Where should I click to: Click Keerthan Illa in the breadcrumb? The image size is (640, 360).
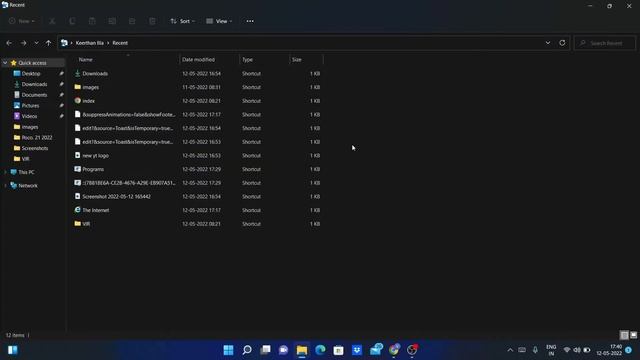pos(89,43)
